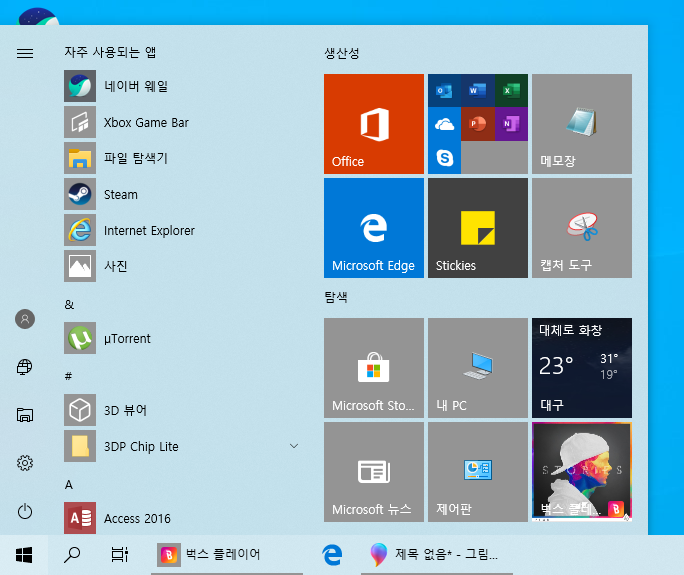Click the Edge icon on the taskbar
This screenshot has height=575, width=684.
332,555
